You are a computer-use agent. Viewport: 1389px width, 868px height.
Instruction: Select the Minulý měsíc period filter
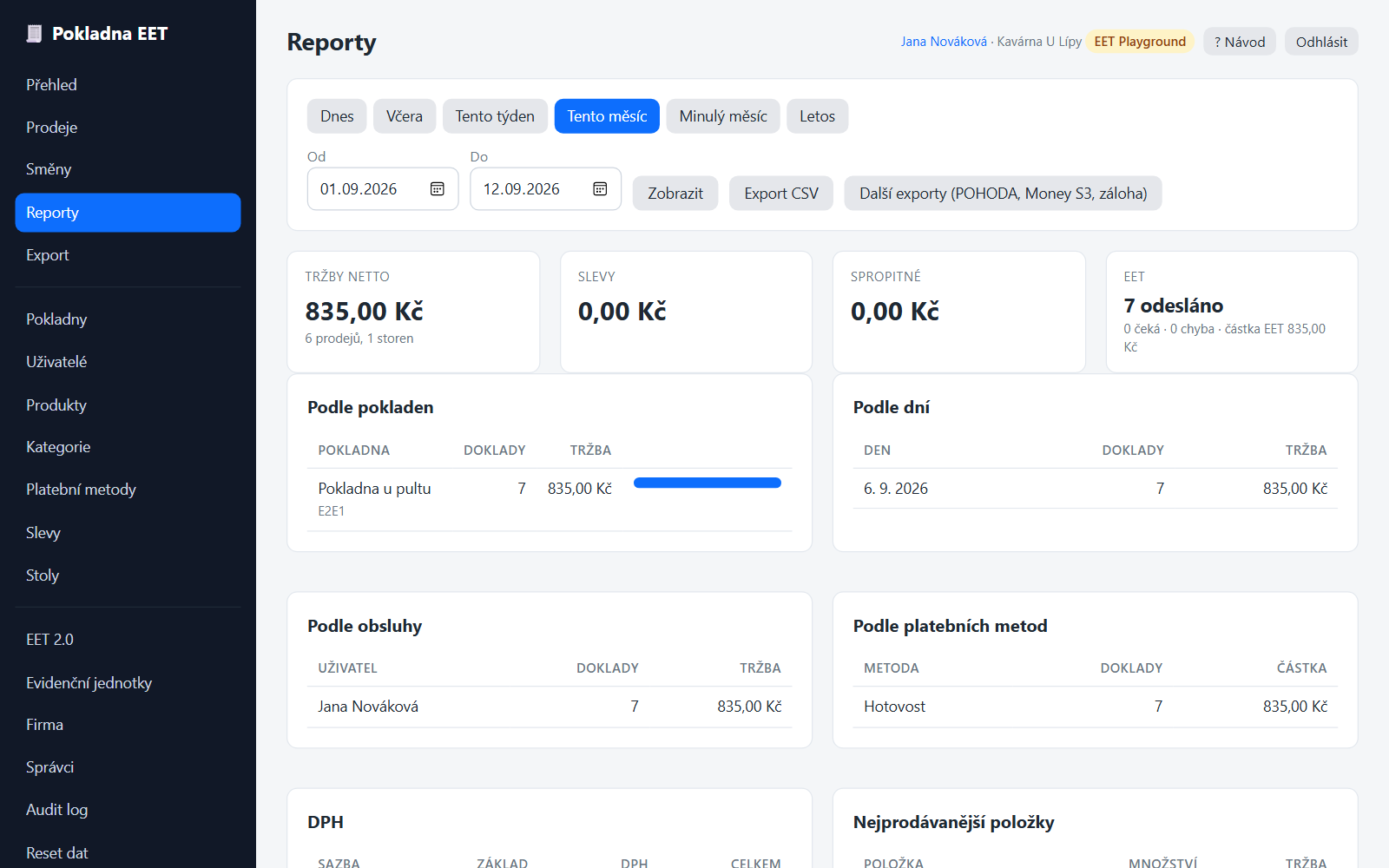[723, 116]
